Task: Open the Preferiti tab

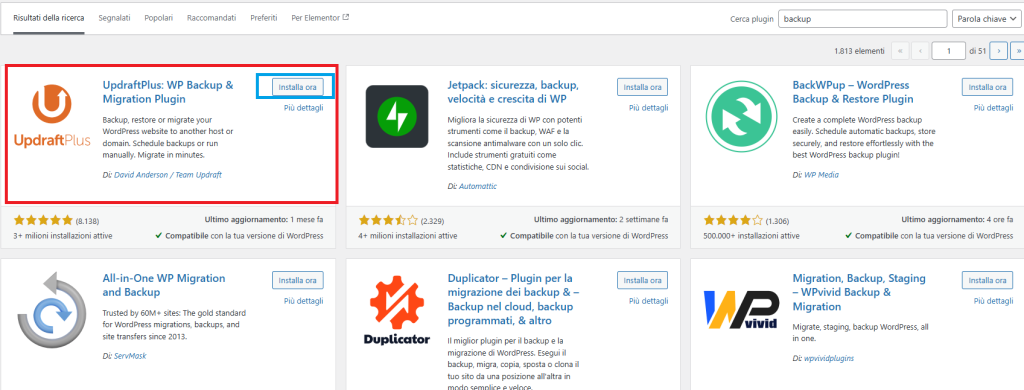Action: click(264, 18)
